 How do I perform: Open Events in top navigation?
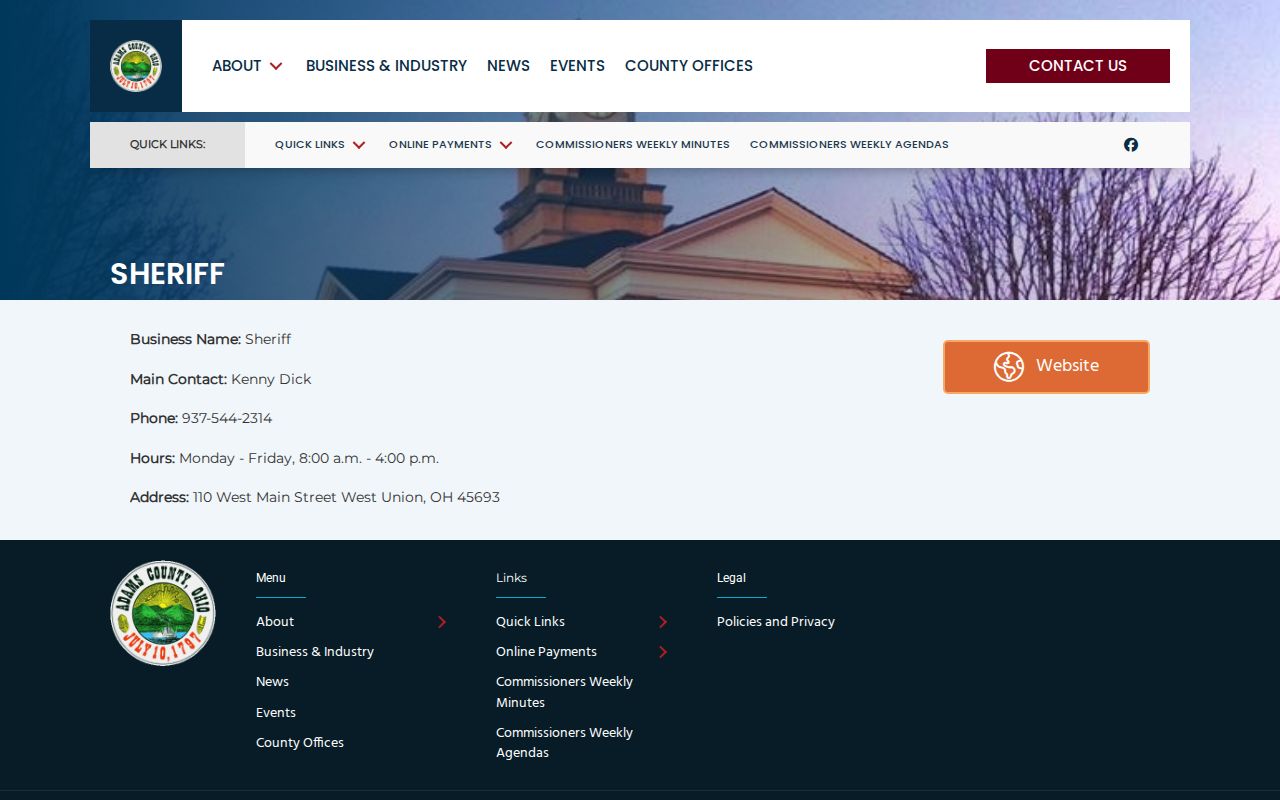pyautogui.click(x=577, y=66)
